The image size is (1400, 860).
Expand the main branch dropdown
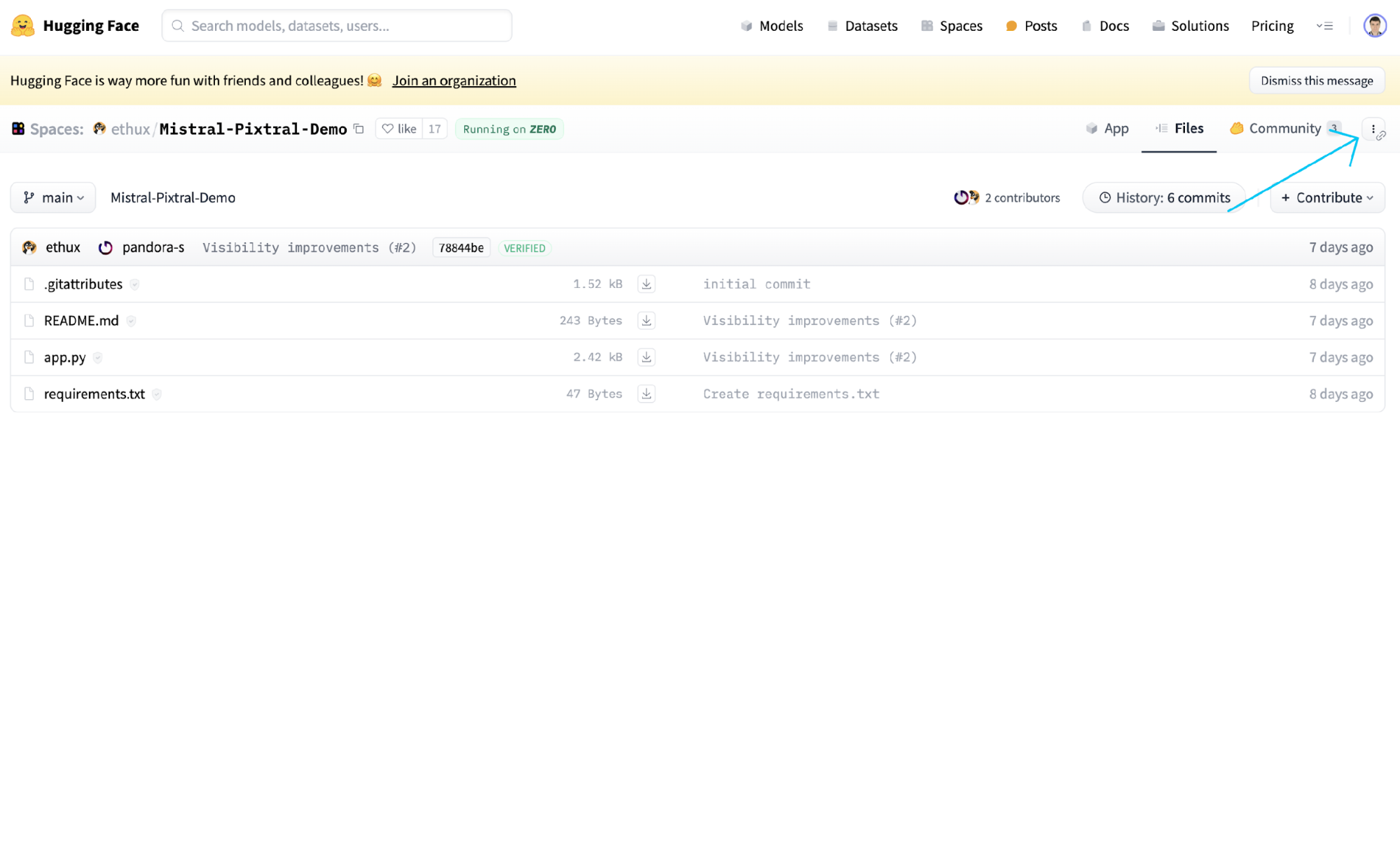click(53, 197)
